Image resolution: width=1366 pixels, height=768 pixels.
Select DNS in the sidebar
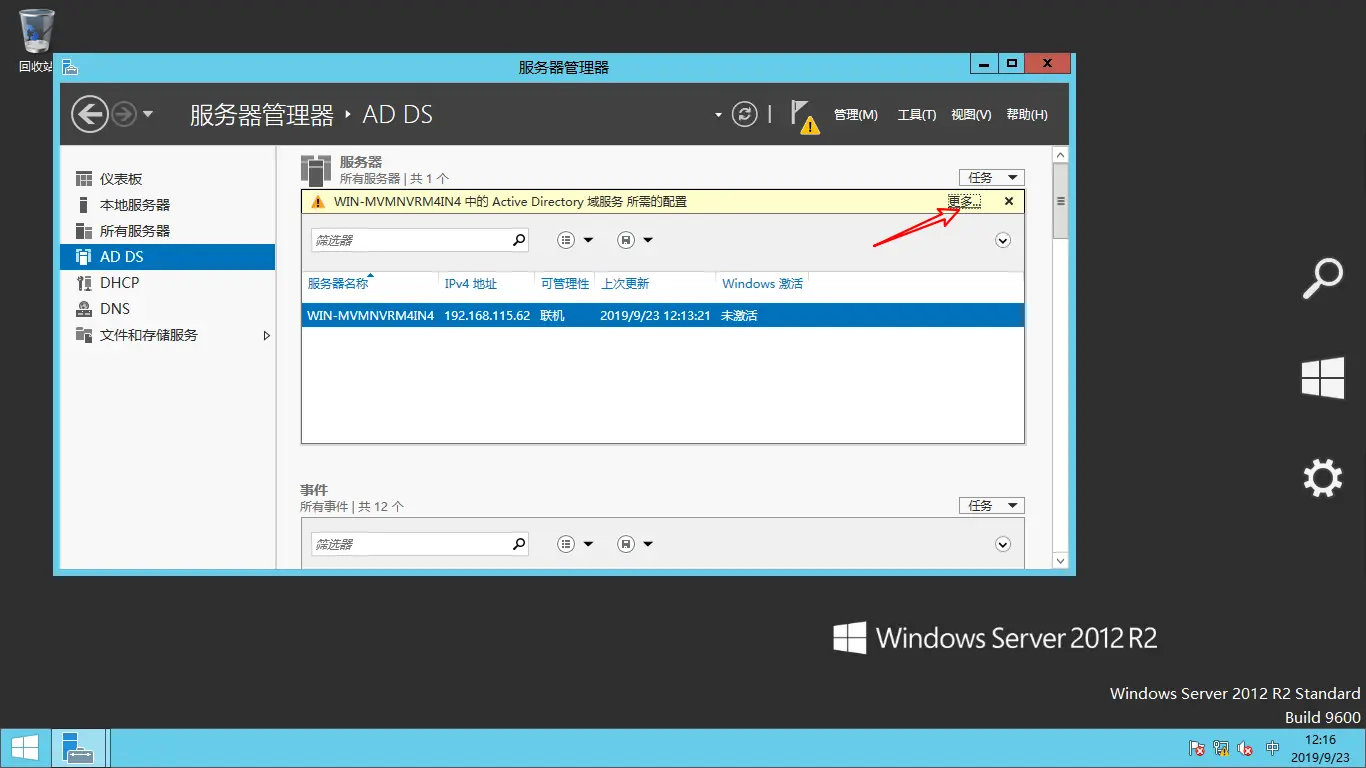(x=167, y=309)
